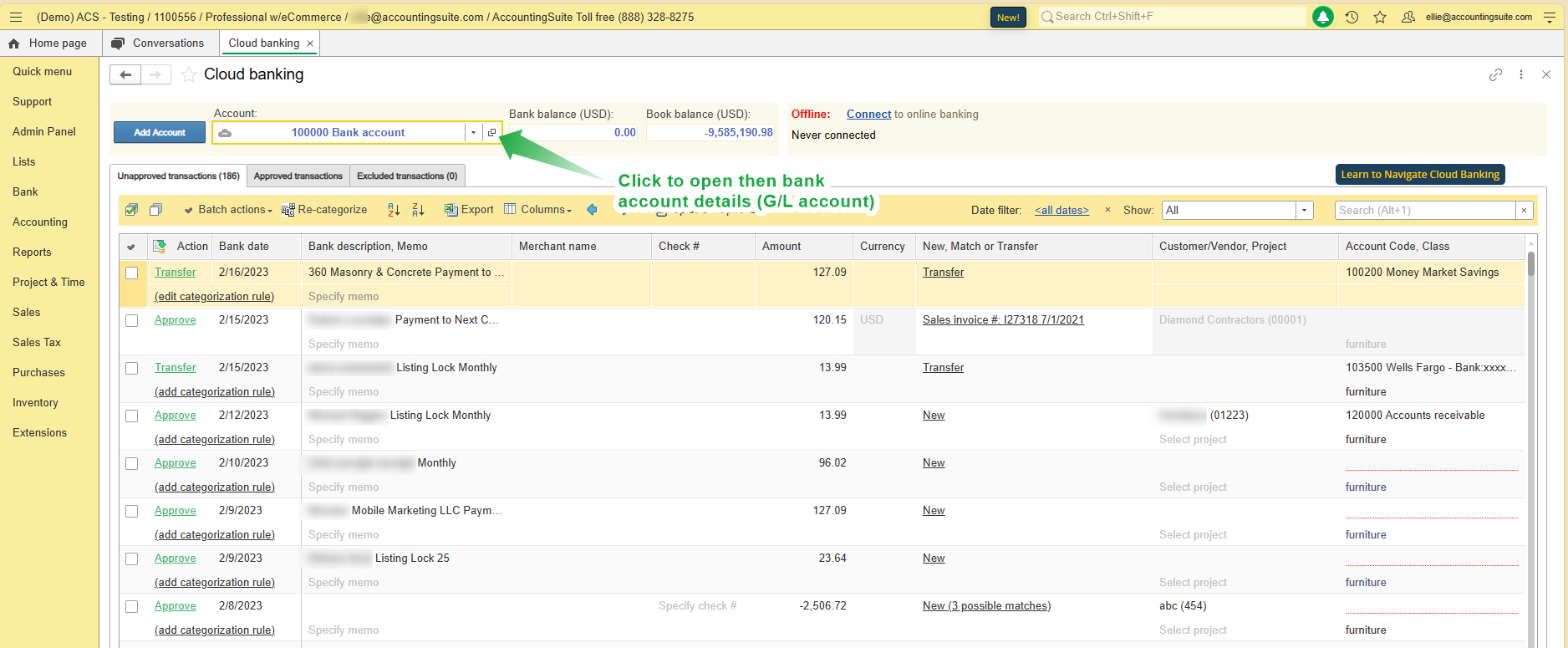Switch to Excluded transactions tab
This screenshot has height=648, width=1568.
[407, 176]
